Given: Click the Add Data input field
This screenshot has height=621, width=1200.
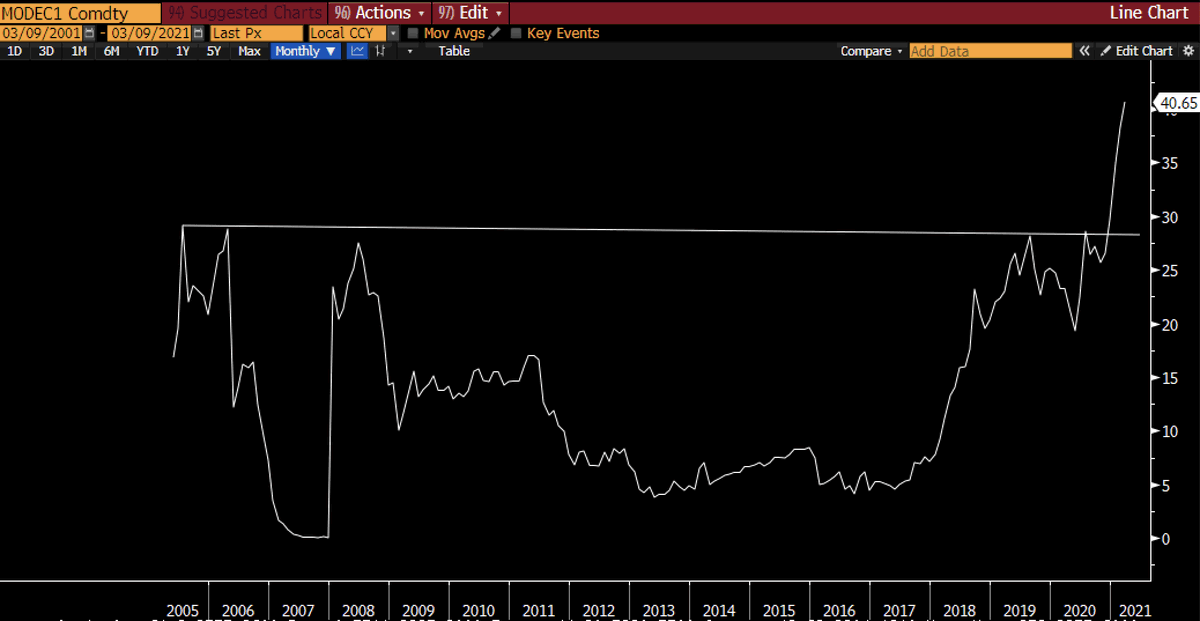Looking at the screenshot, I should 990,51.
